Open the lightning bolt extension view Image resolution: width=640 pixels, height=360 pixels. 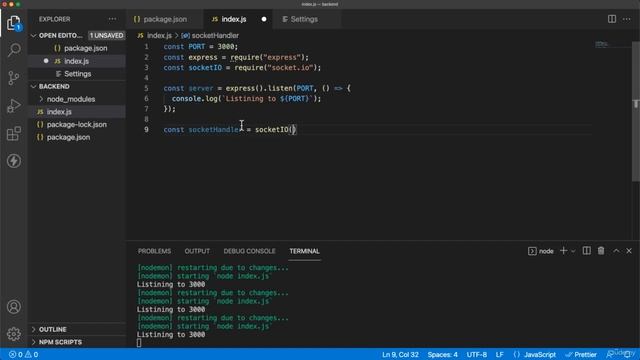pyautogui.click(x=14, y=161)
